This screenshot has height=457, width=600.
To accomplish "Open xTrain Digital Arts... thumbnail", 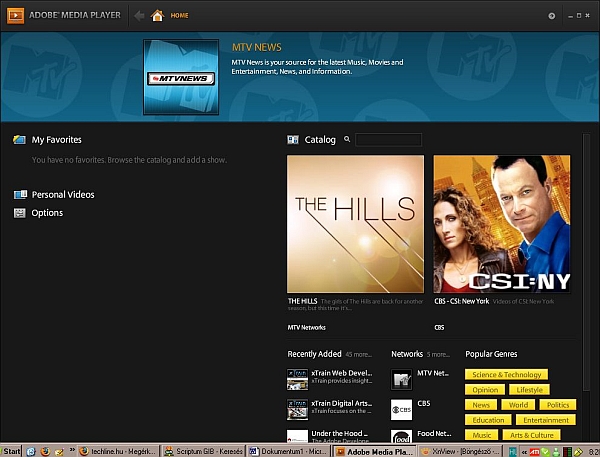I will (x=297, y=410).
